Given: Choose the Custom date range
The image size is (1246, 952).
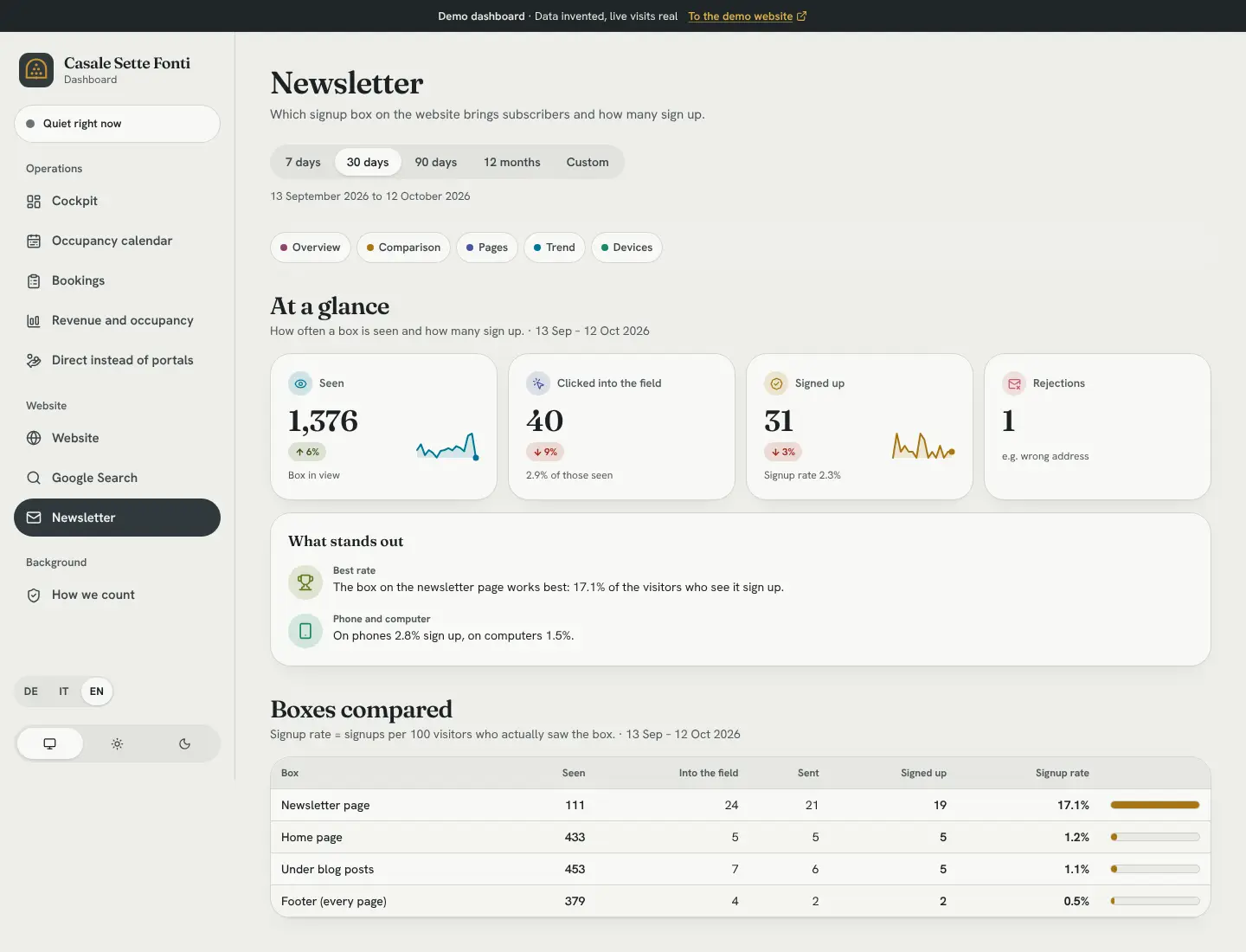Looking at the screenshot, I should pyautogui.click(x=588, y=162).
